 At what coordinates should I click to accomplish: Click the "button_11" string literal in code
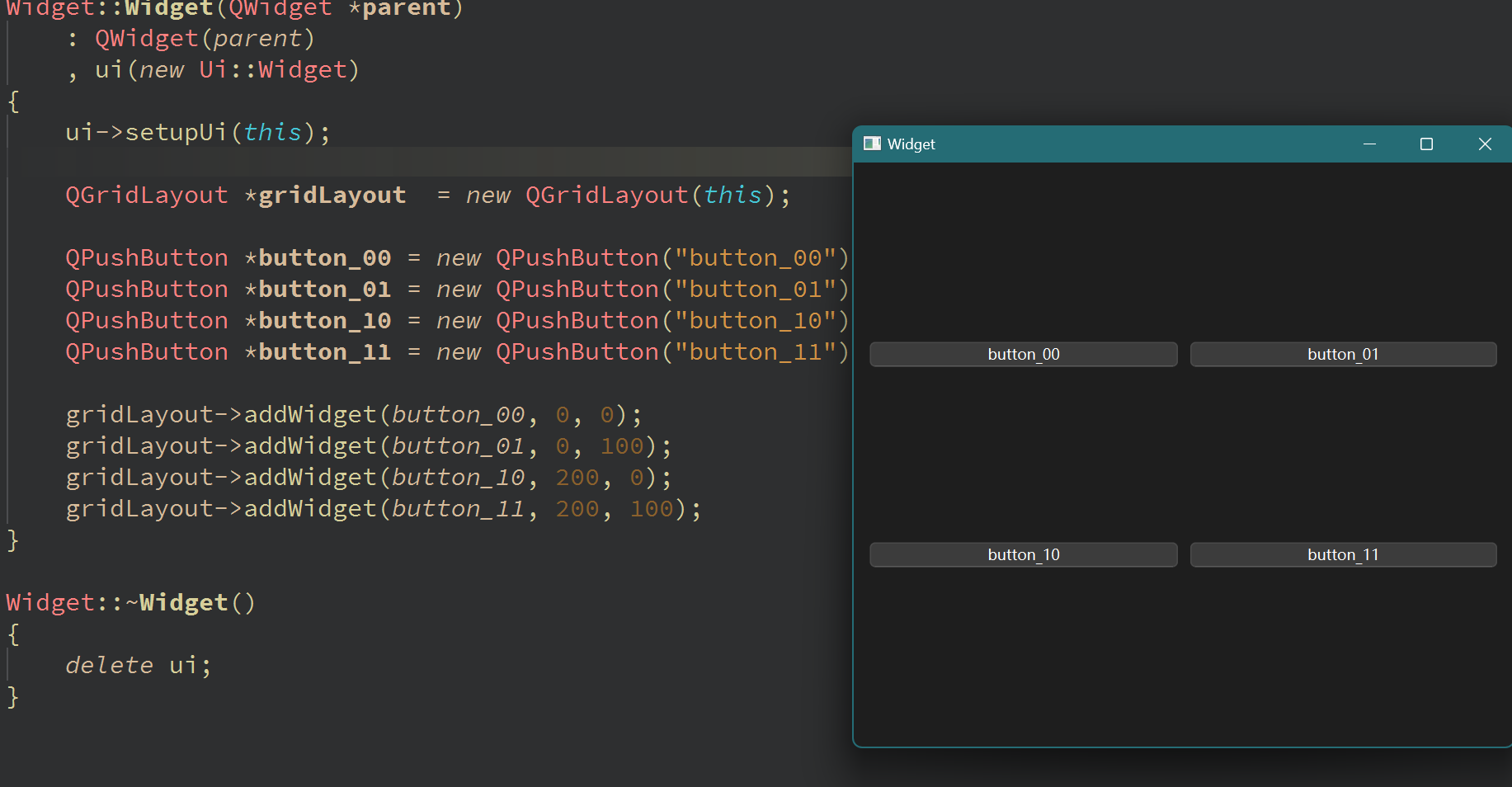click(x=756, y=352)
